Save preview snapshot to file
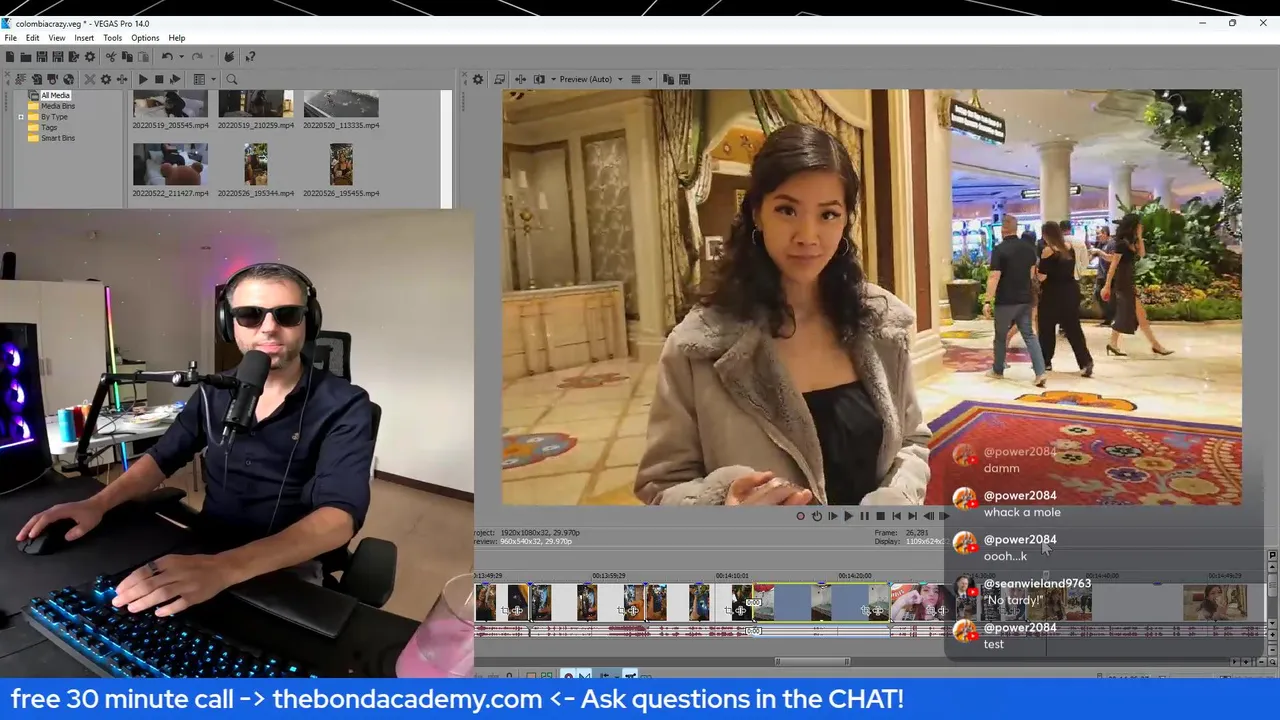The width and height of the screenshot is (1280, 720). tap(685, 79)
